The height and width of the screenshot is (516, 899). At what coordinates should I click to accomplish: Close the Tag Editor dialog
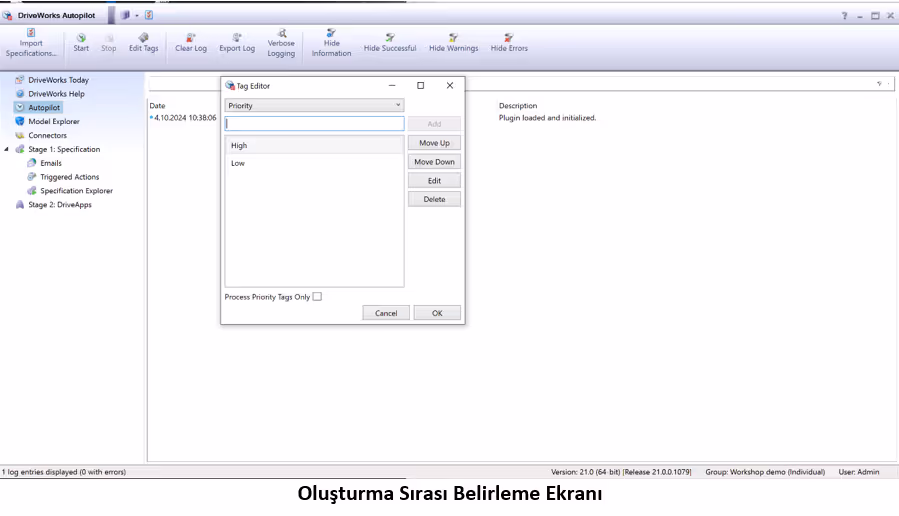click(x=450, y=85)
